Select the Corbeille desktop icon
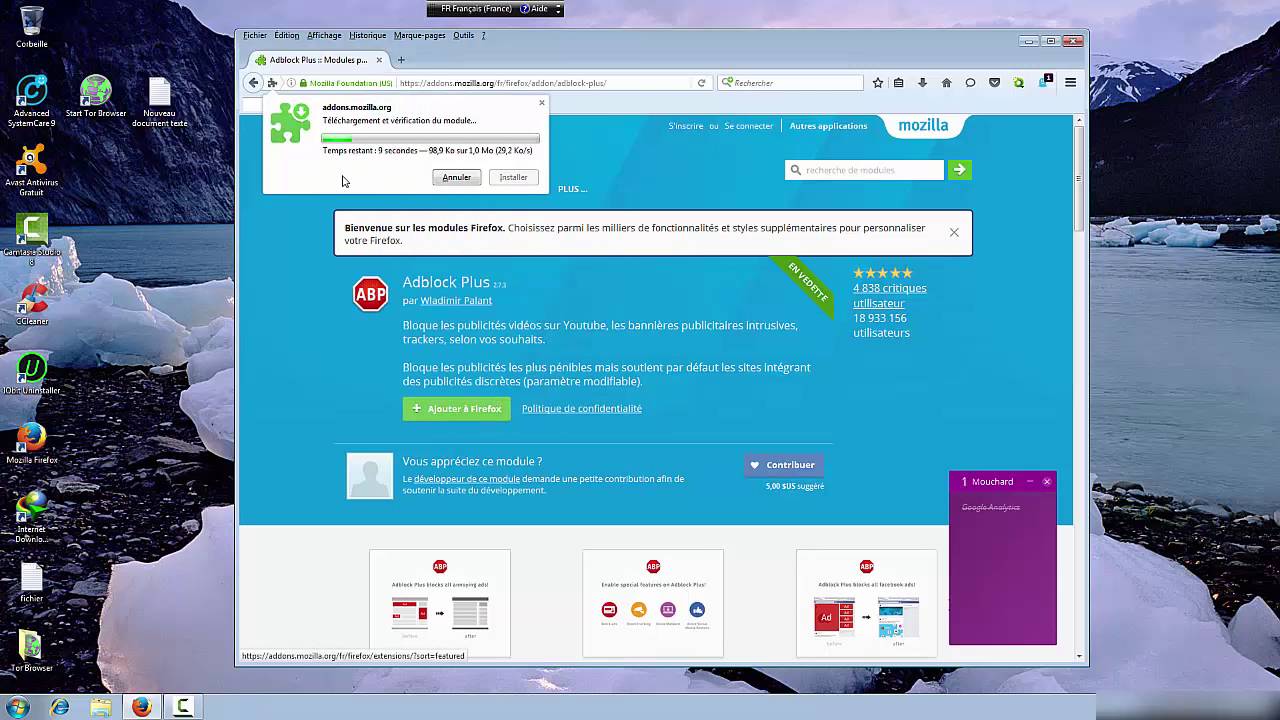This screenshot has height=720, width=1280. [32, 27]
